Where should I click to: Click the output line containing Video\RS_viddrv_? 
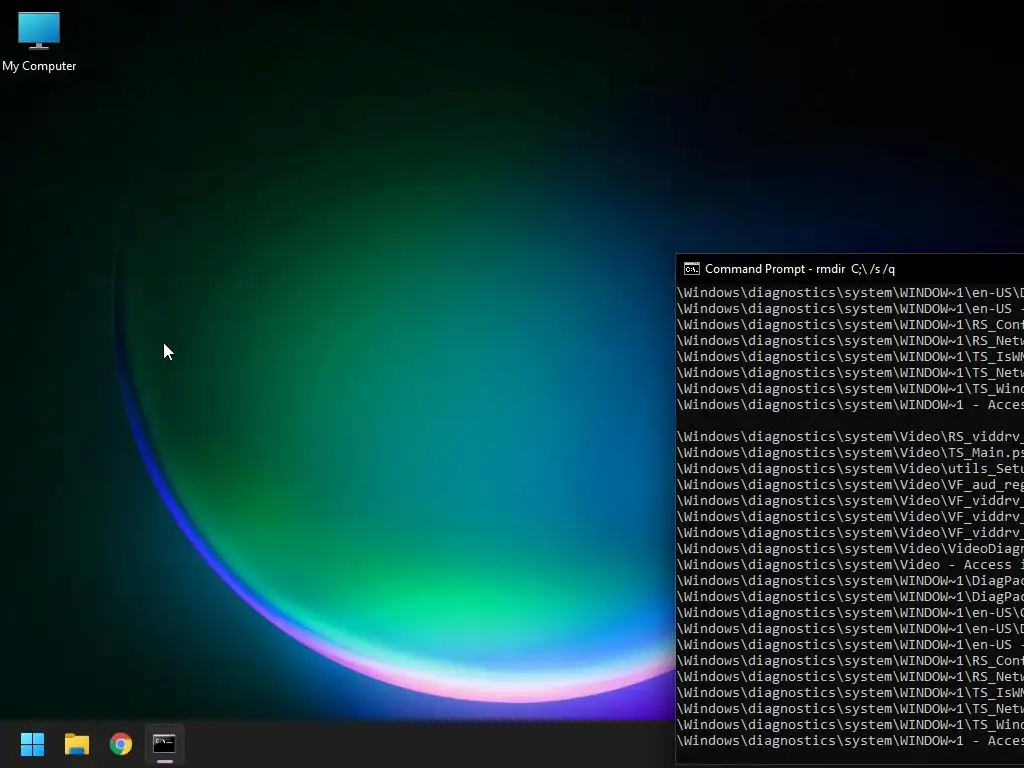(x=850, y=437)
